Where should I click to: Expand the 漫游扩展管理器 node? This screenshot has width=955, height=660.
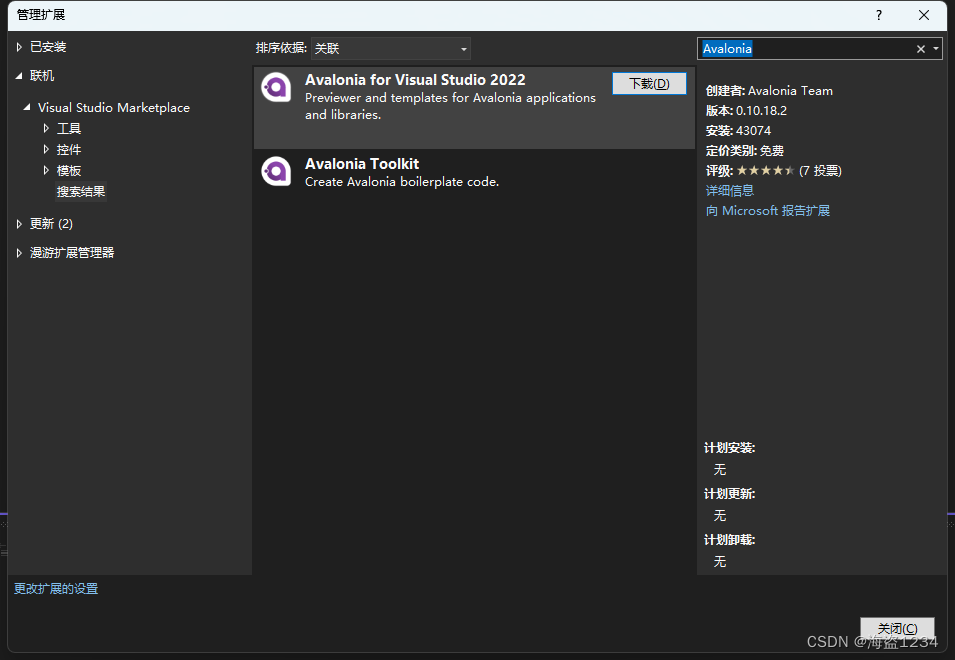[x=19, y=253]
